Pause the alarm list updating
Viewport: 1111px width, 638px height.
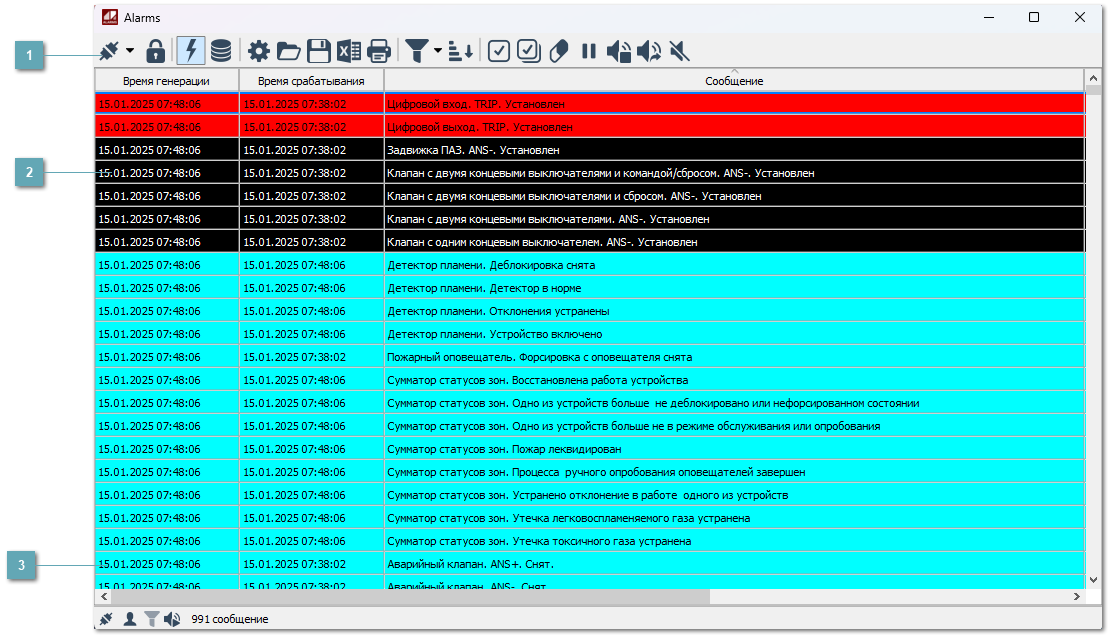coord(589,50)
